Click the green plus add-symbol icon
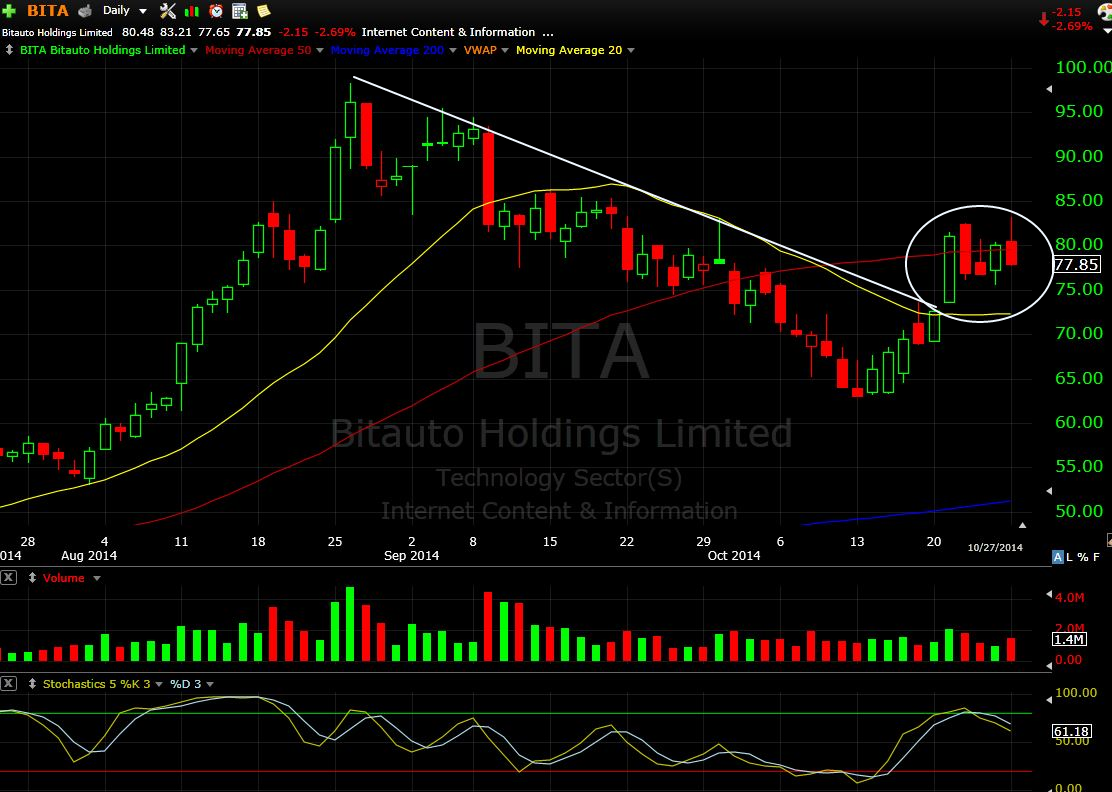Viewport: 1112px width, 792px height. (x=9, y=11)
